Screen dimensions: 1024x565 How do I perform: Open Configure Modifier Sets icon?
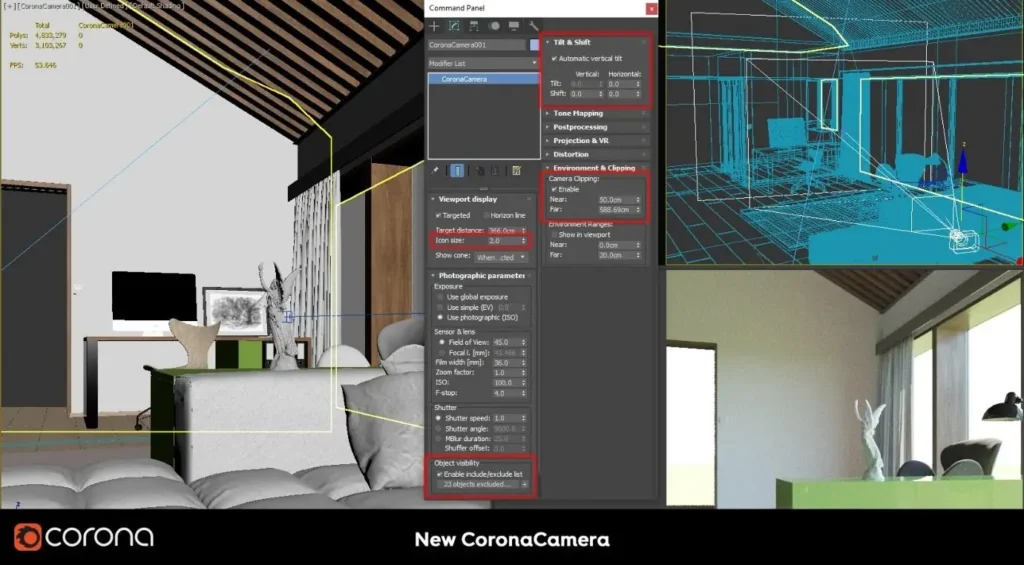[517, 170]
